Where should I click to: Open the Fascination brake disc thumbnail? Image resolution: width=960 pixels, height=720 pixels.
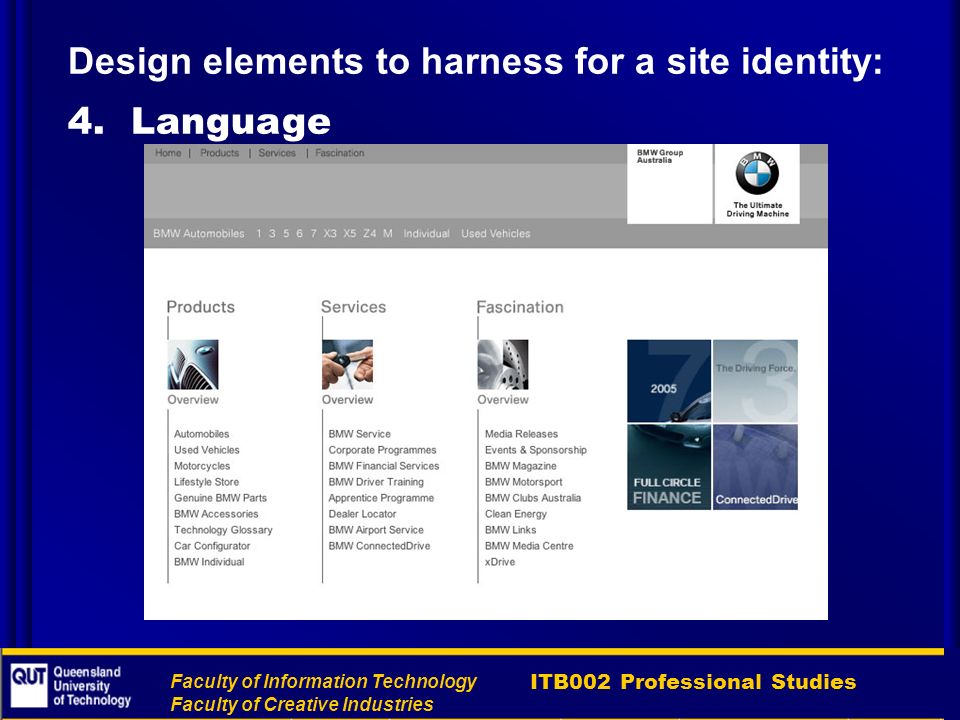[503, 365]
